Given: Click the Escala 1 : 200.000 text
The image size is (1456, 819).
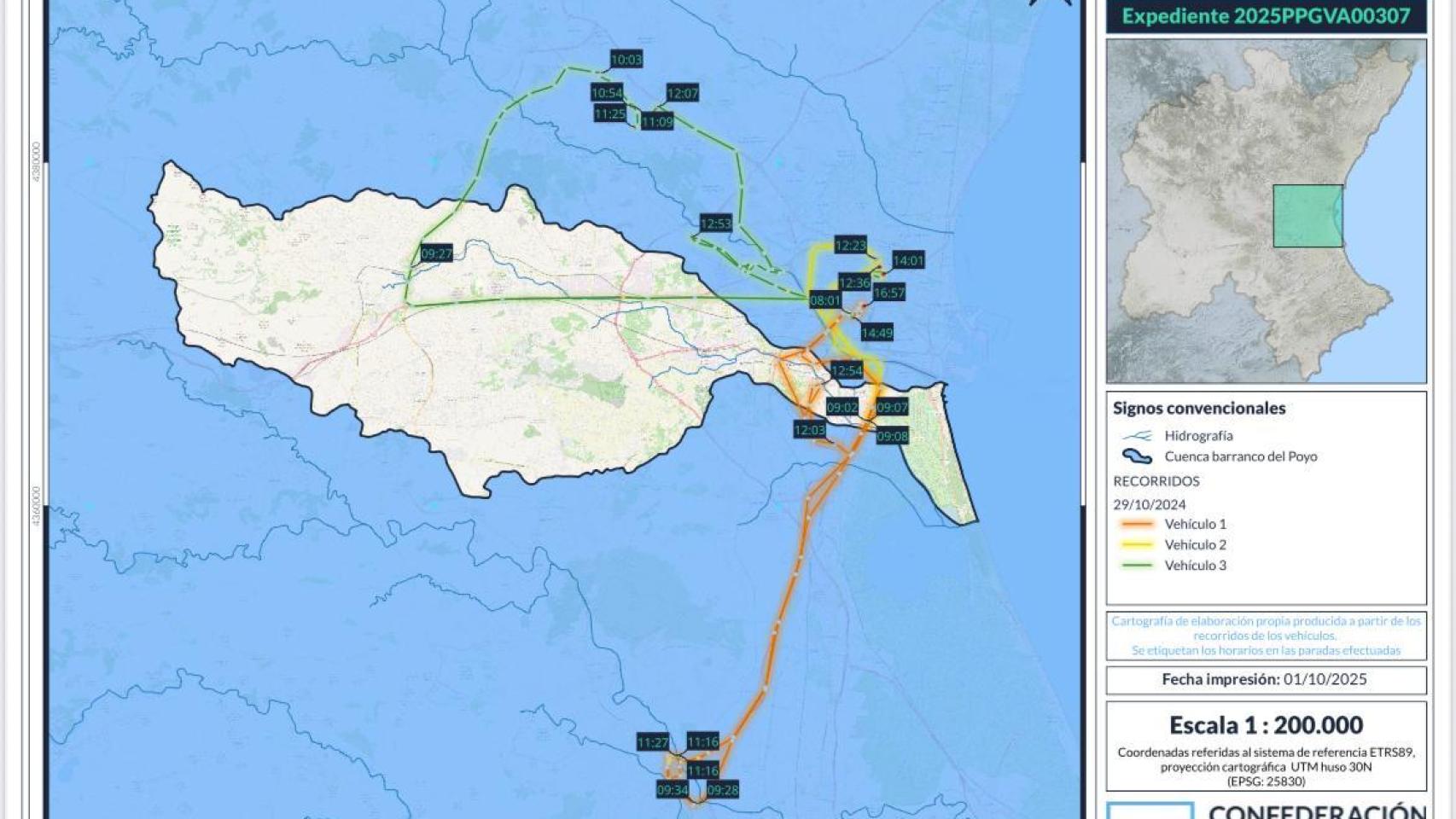Looking at the screenshot, I should (1266, 725).
